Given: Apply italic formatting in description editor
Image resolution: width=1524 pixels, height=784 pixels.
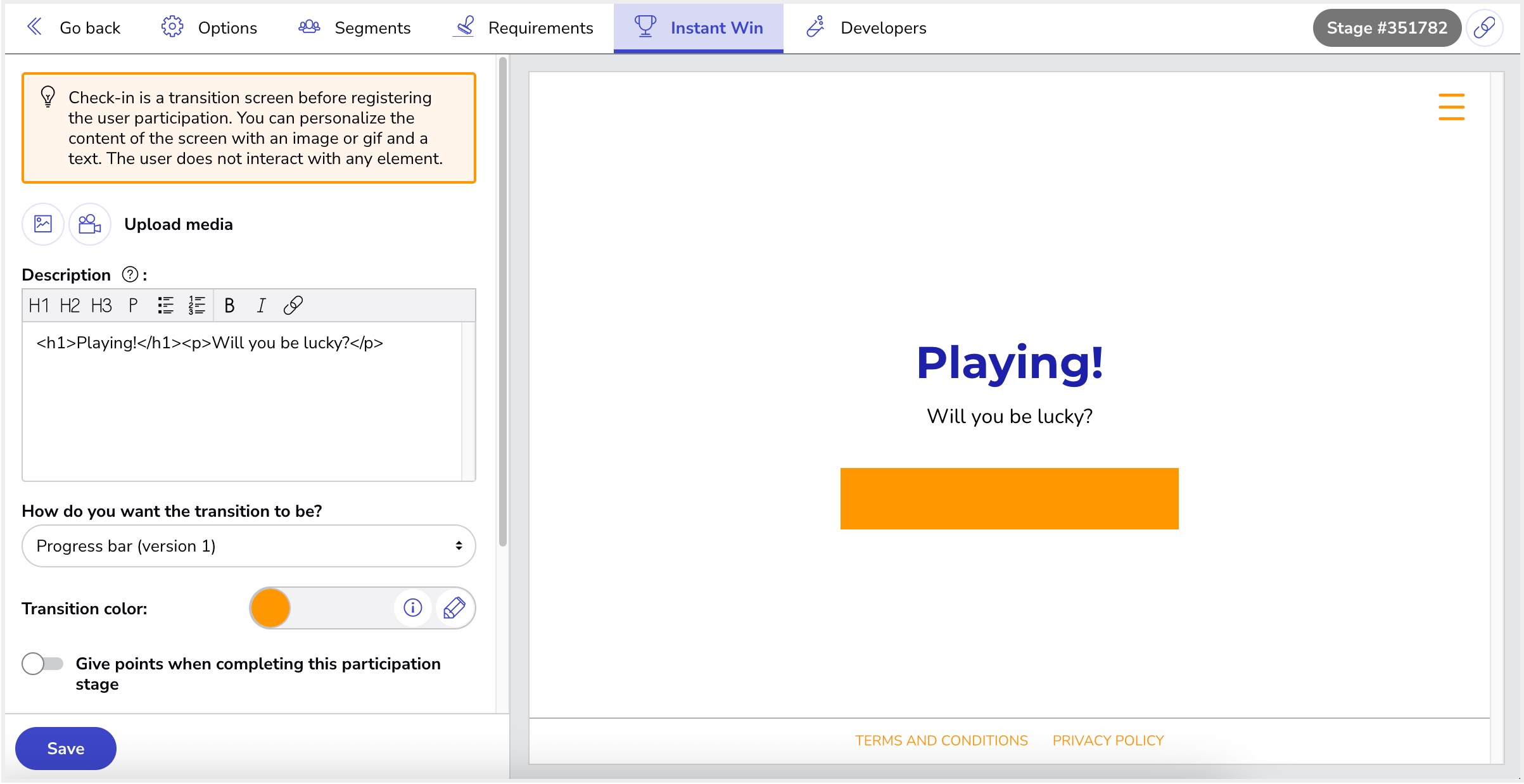Looking at the screenshot, I should [261, 306].
